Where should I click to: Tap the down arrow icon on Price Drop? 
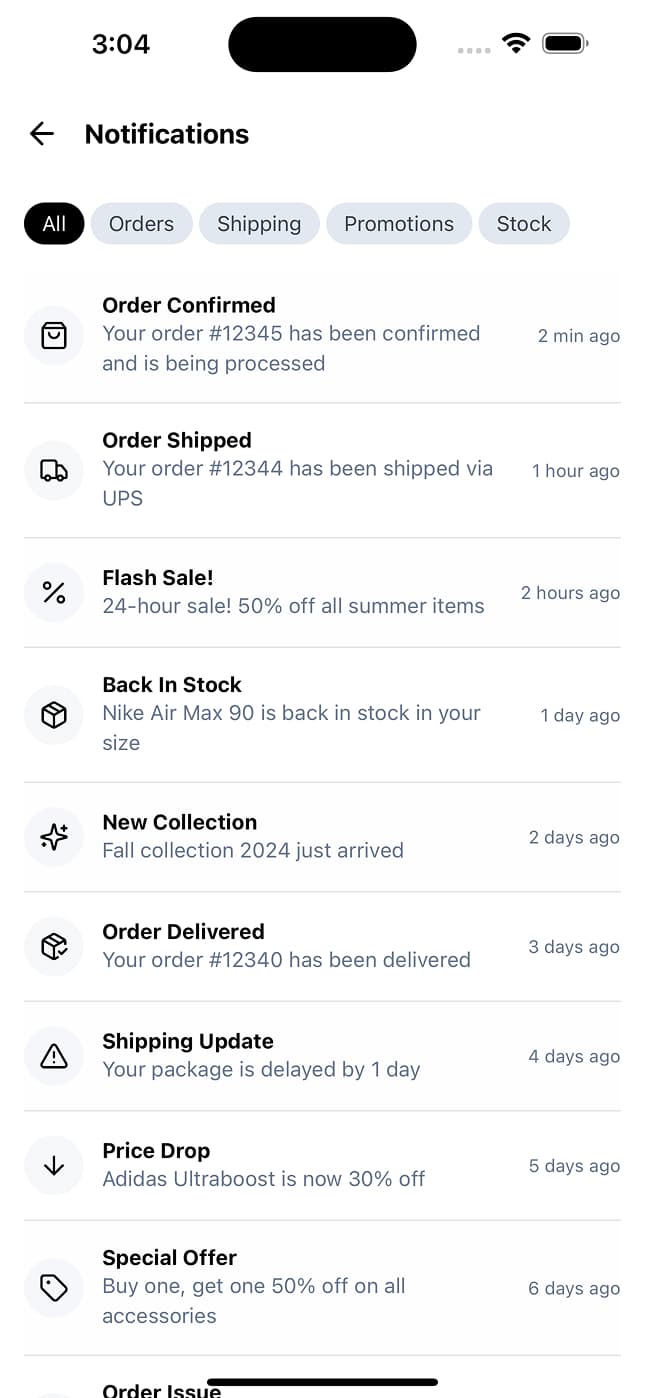coord(54,1165)
